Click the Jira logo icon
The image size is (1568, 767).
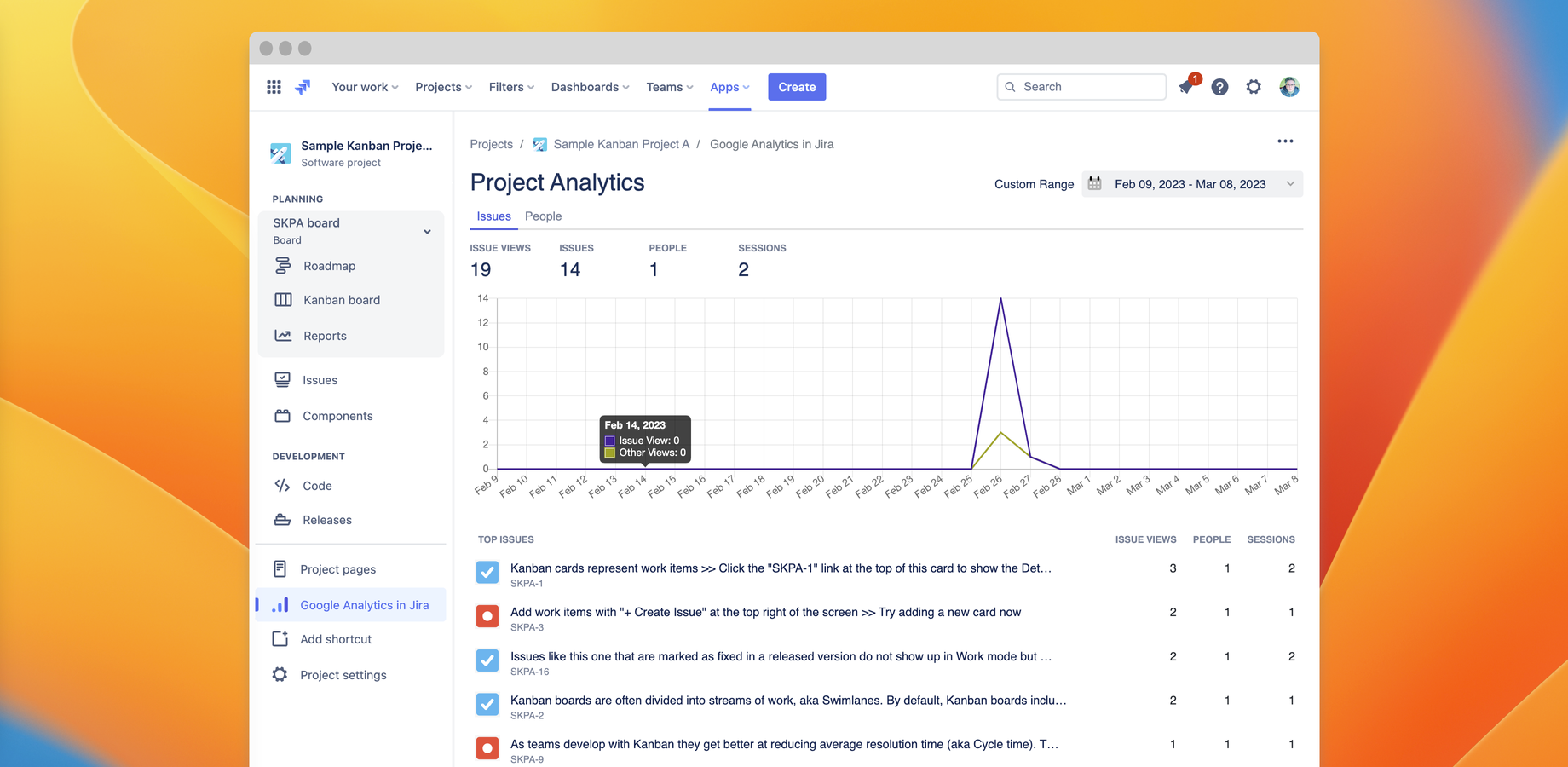pyautogui.click(x=303, y=87)
